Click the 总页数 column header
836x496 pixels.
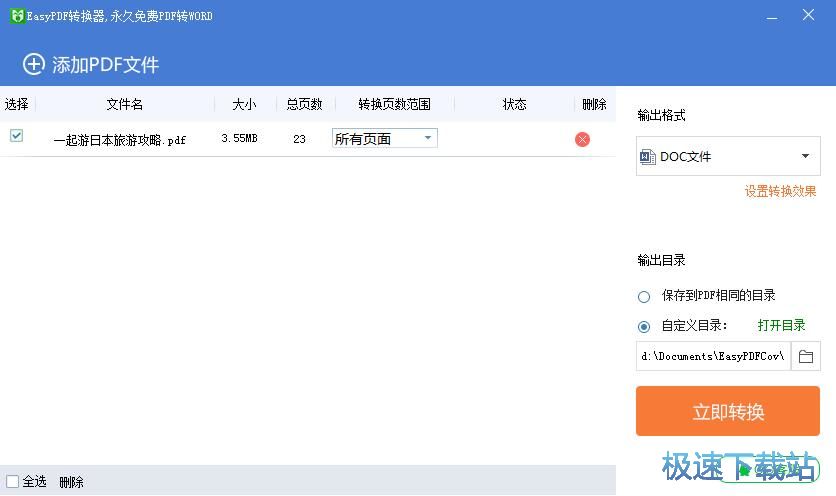pos(304,104)
